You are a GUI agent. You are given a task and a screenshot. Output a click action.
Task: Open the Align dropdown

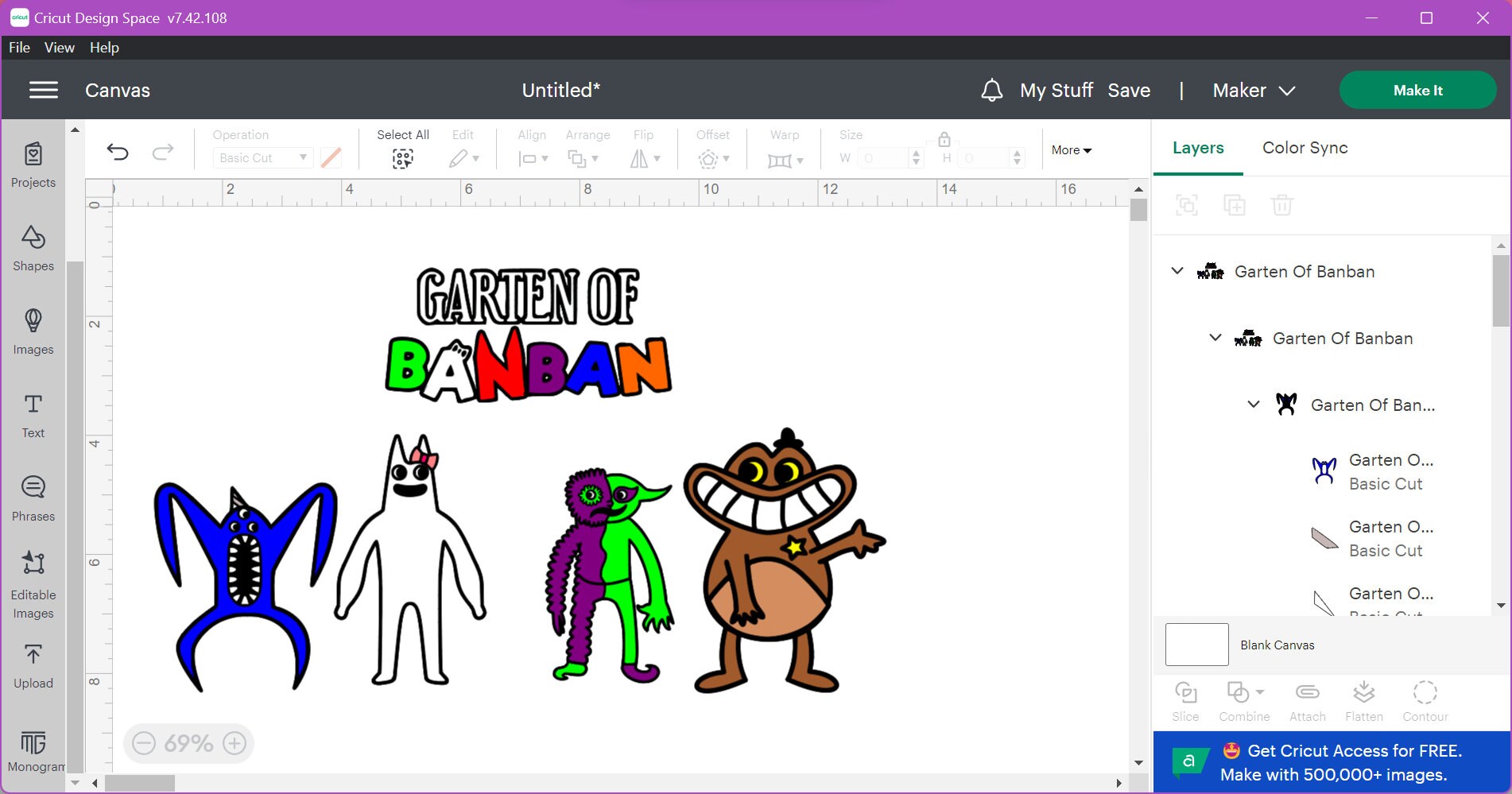coord(533,159)
